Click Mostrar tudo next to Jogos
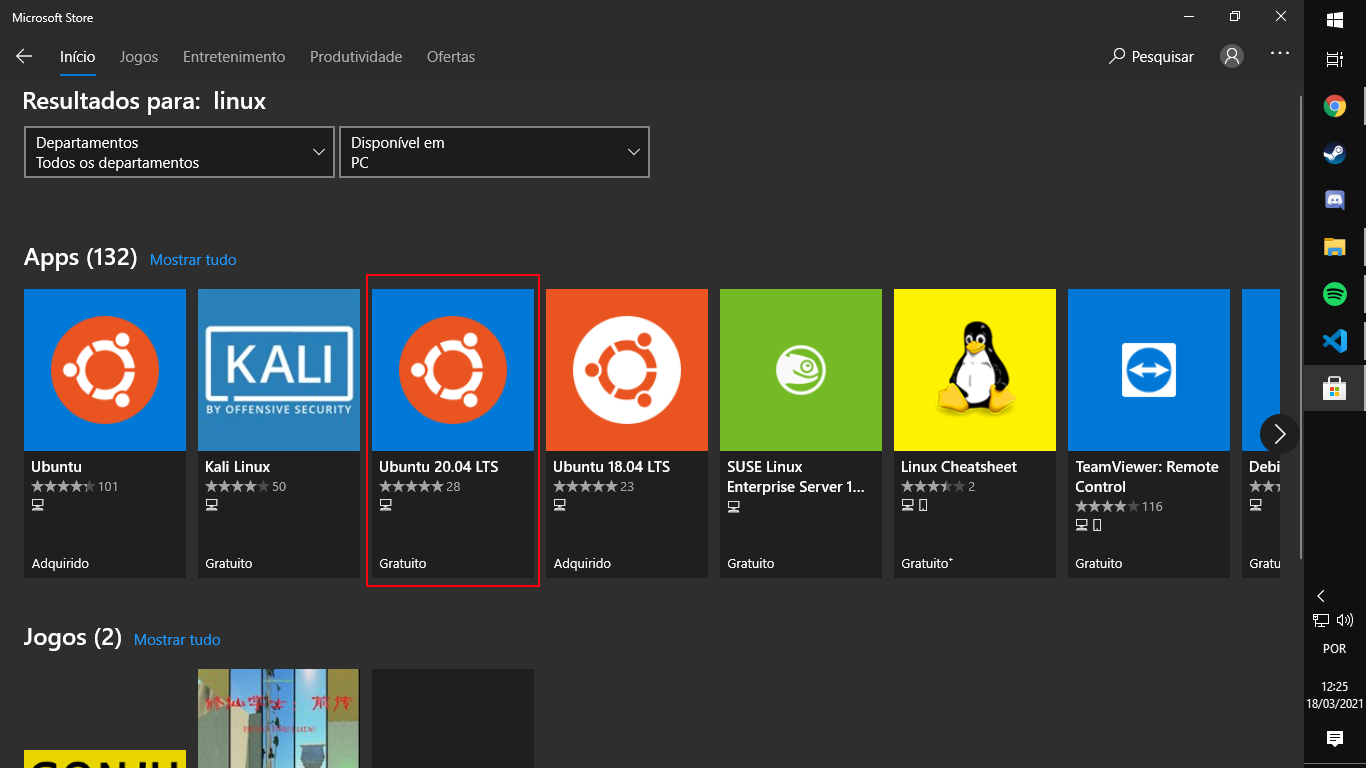 pos(177,640)
